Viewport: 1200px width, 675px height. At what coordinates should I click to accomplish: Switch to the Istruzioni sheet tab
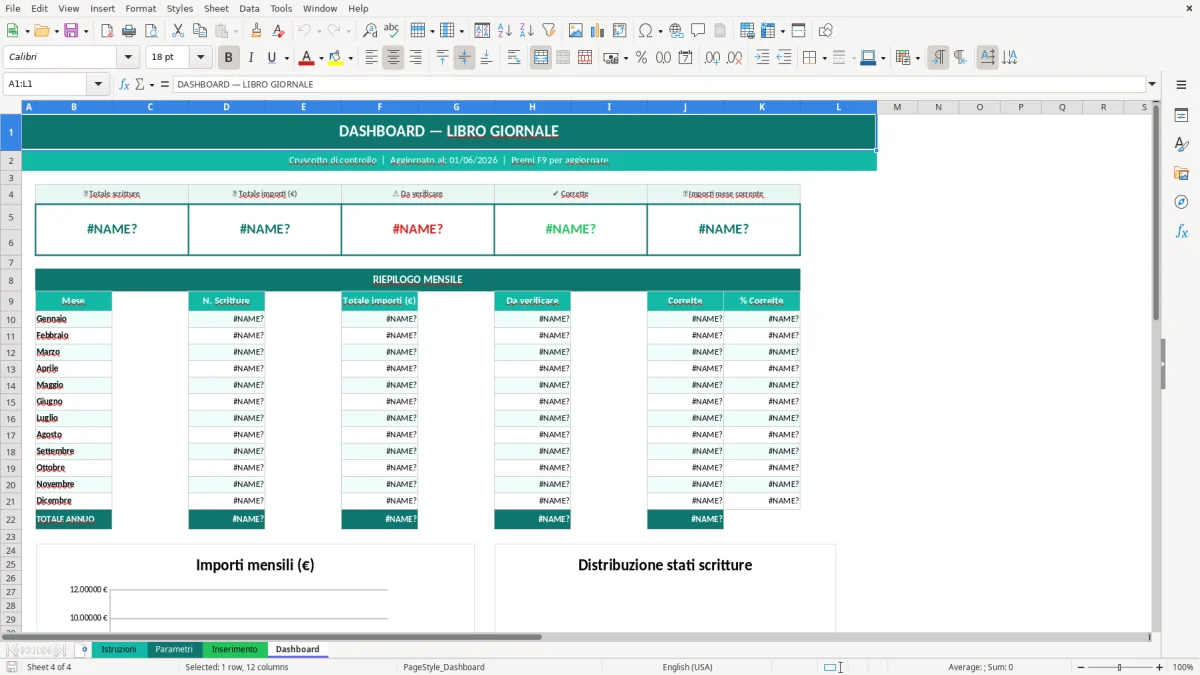pyautogui.click(x=119, y=650)
